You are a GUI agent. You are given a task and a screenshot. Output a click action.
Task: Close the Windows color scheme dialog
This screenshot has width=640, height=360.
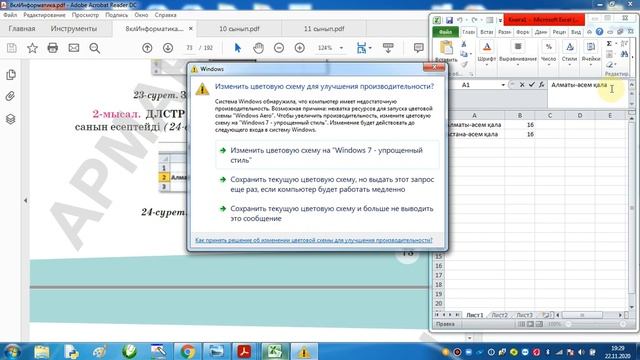434,67
